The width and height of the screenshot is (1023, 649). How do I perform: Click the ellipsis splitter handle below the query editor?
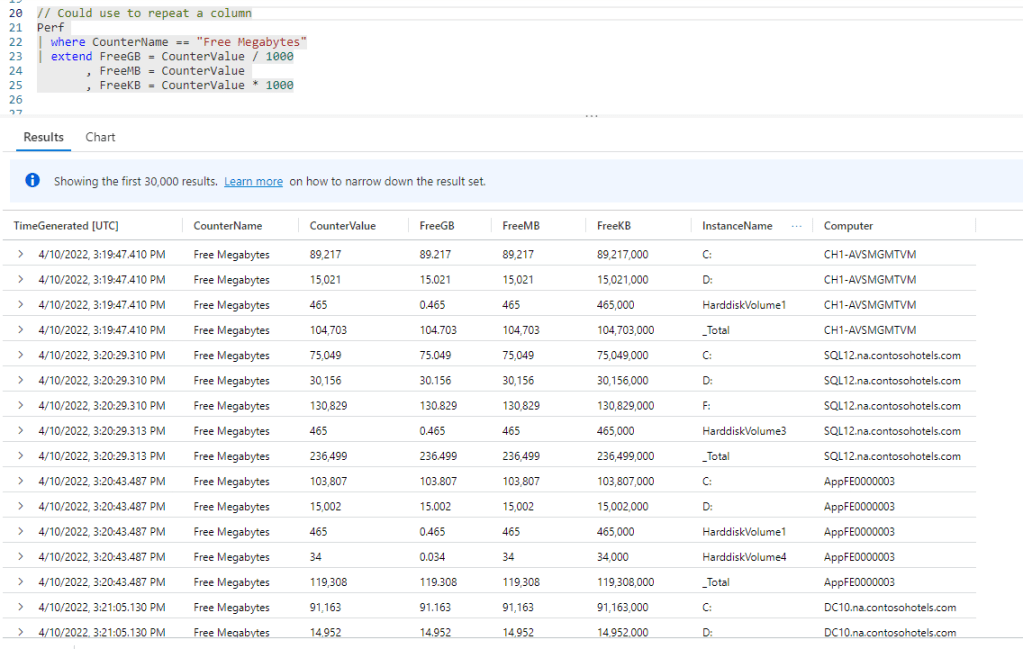591,116
